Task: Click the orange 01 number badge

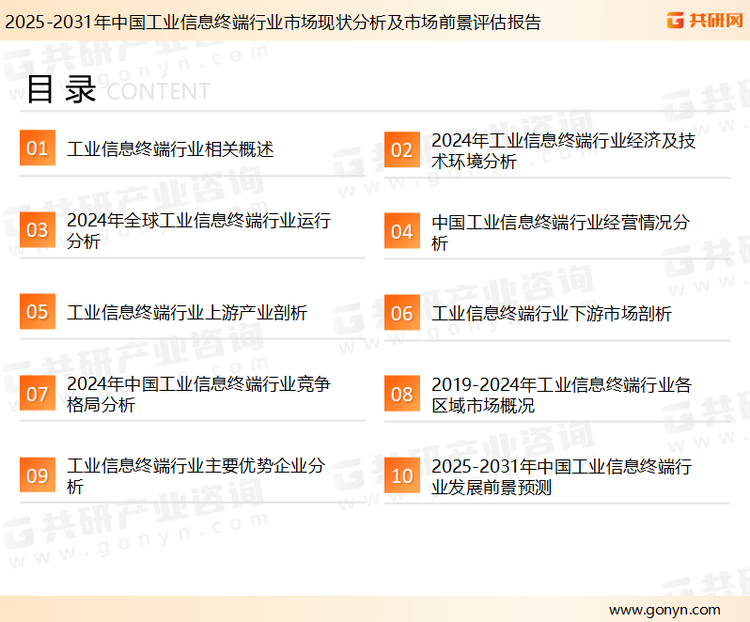Action: point(37,148)
